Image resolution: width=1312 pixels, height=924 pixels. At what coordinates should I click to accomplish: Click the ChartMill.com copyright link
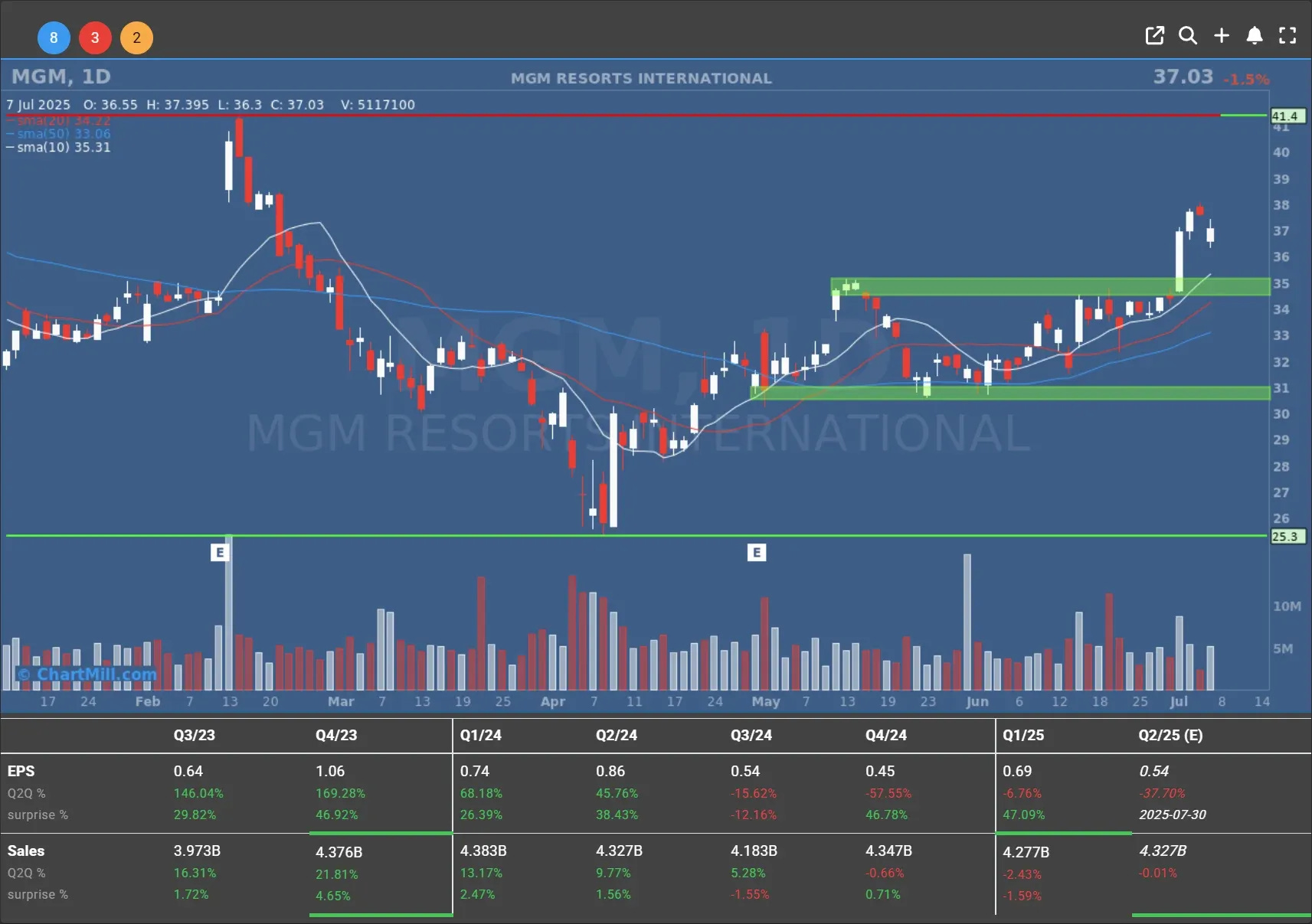pyautogui.click(x=87, y=674)
